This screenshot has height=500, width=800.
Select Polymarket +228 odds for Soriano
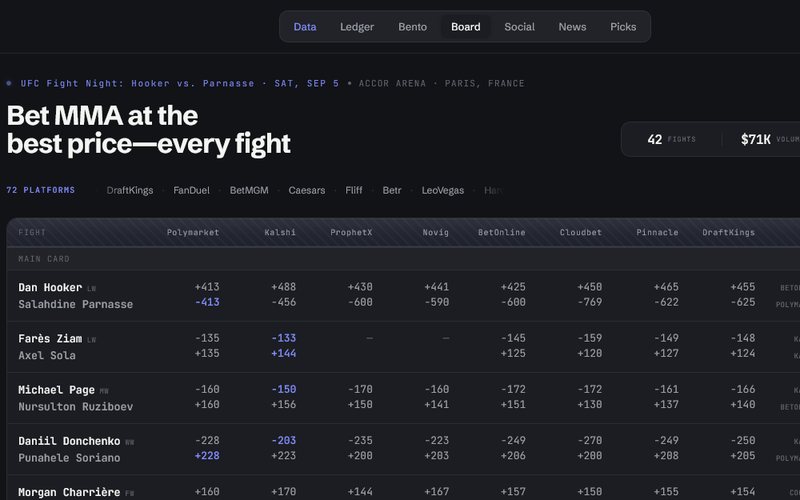pyautogui.click(x=207, y=455)
